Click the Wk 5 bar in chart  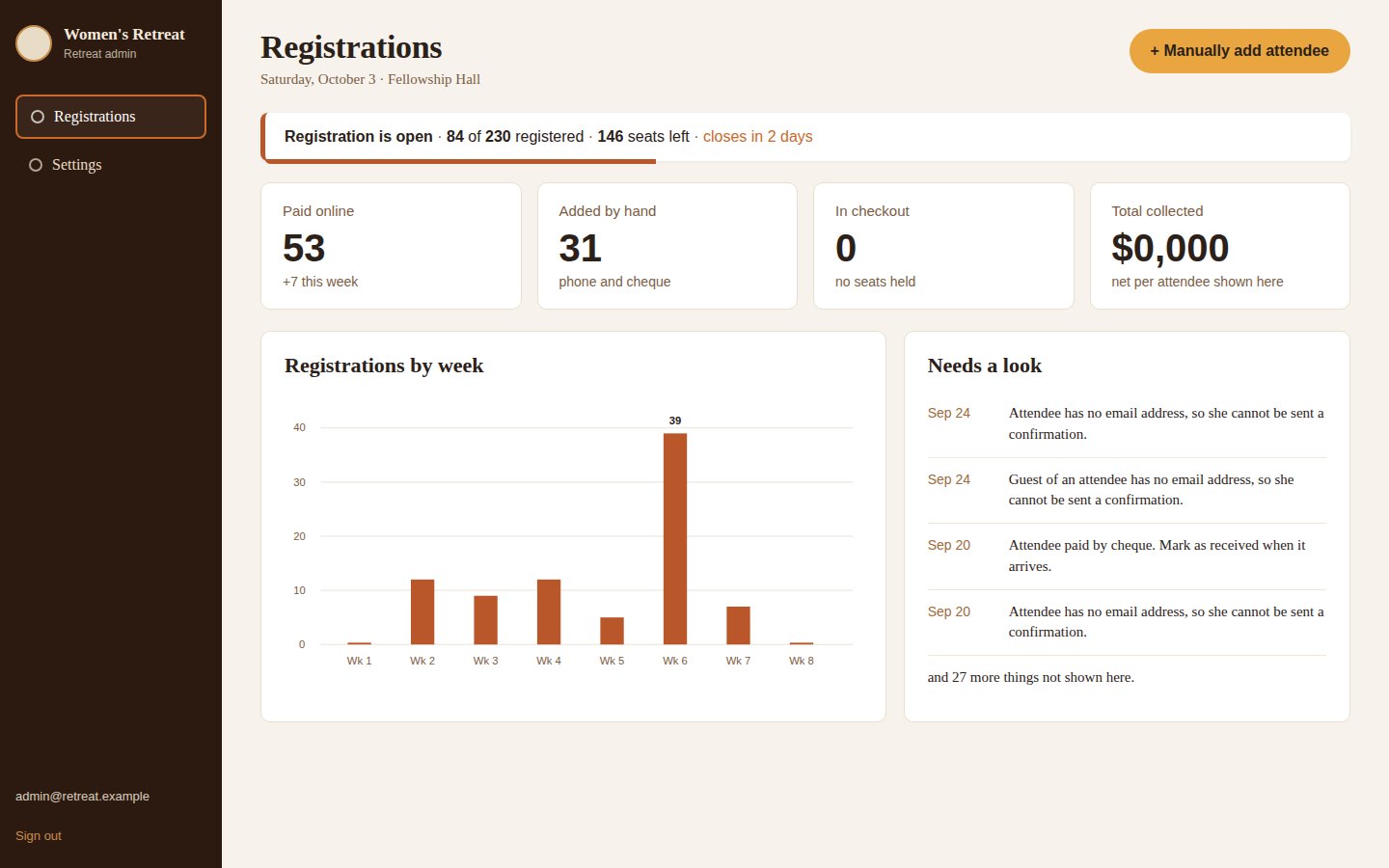pos(612,631)
